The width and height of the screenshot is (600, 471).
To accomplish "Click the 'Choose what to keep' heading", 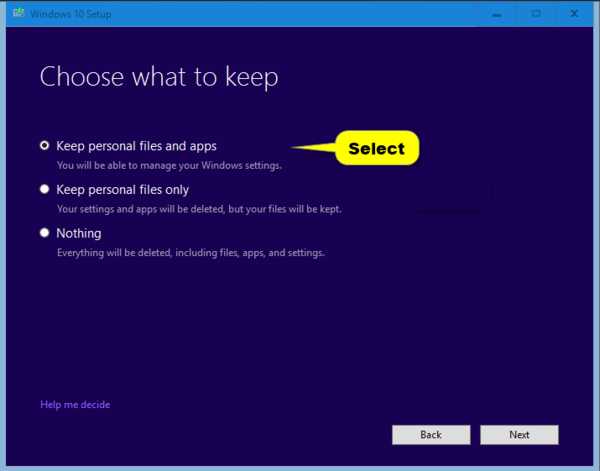I will 159,77.
